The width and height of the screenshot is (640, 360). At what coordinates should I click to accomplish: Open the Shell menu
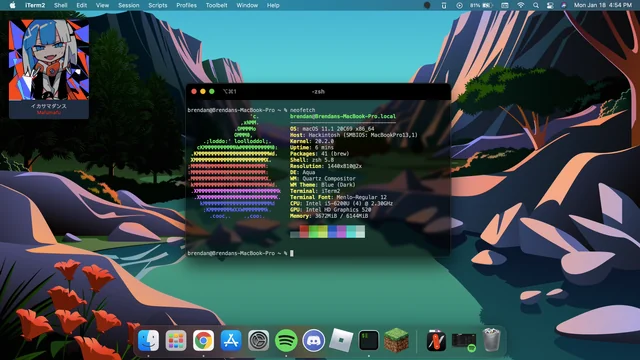[60, 5]
